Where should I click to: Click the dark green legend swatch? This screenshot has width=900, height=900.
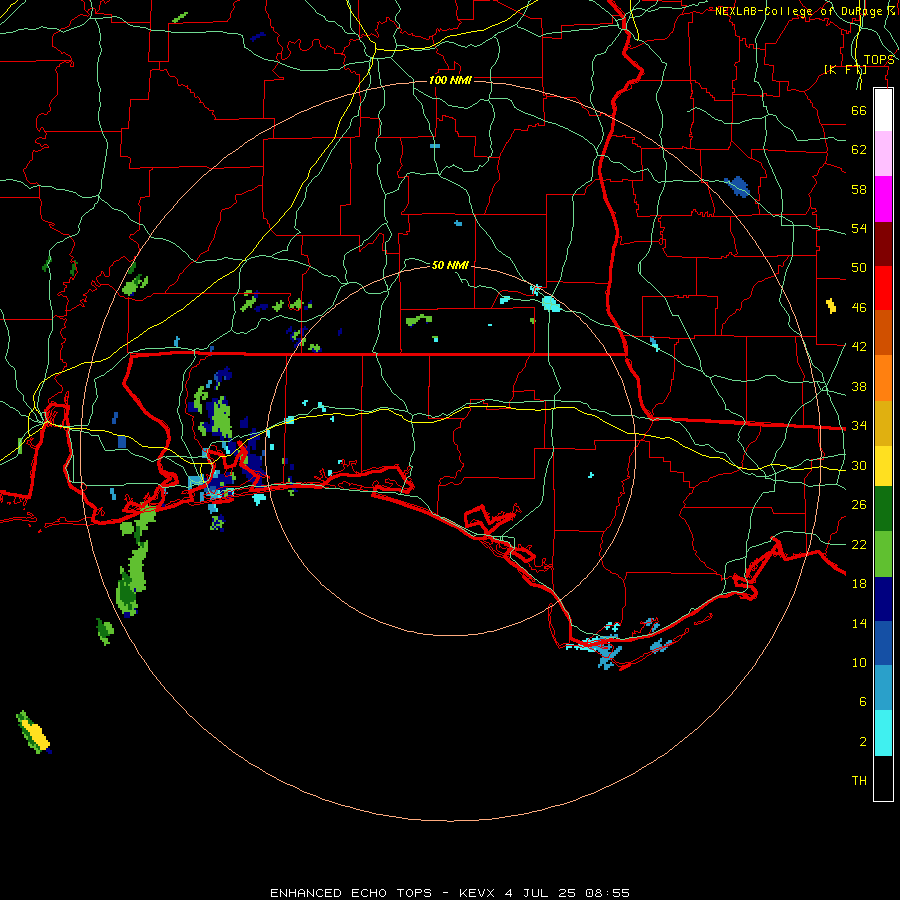883,509
